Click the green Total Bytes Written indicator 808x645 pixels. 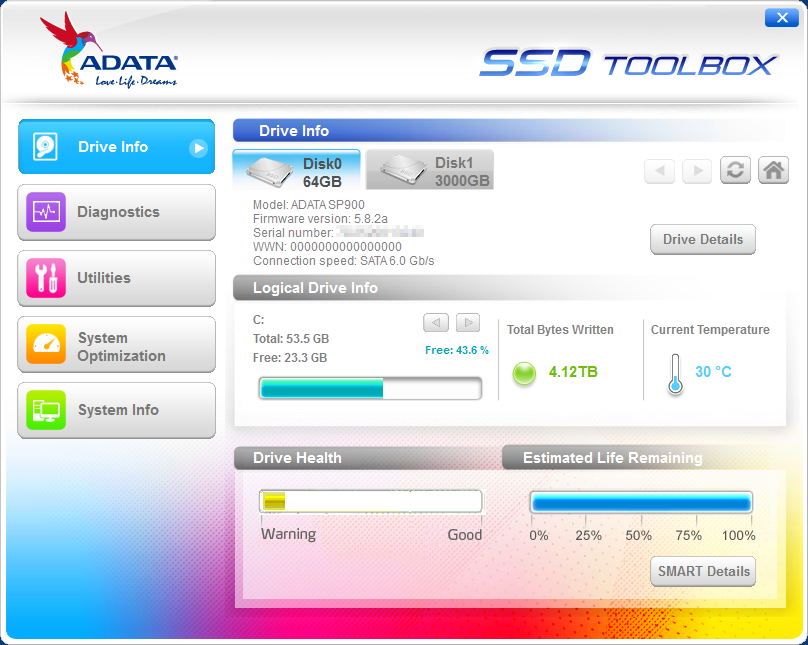click(524, 373)
